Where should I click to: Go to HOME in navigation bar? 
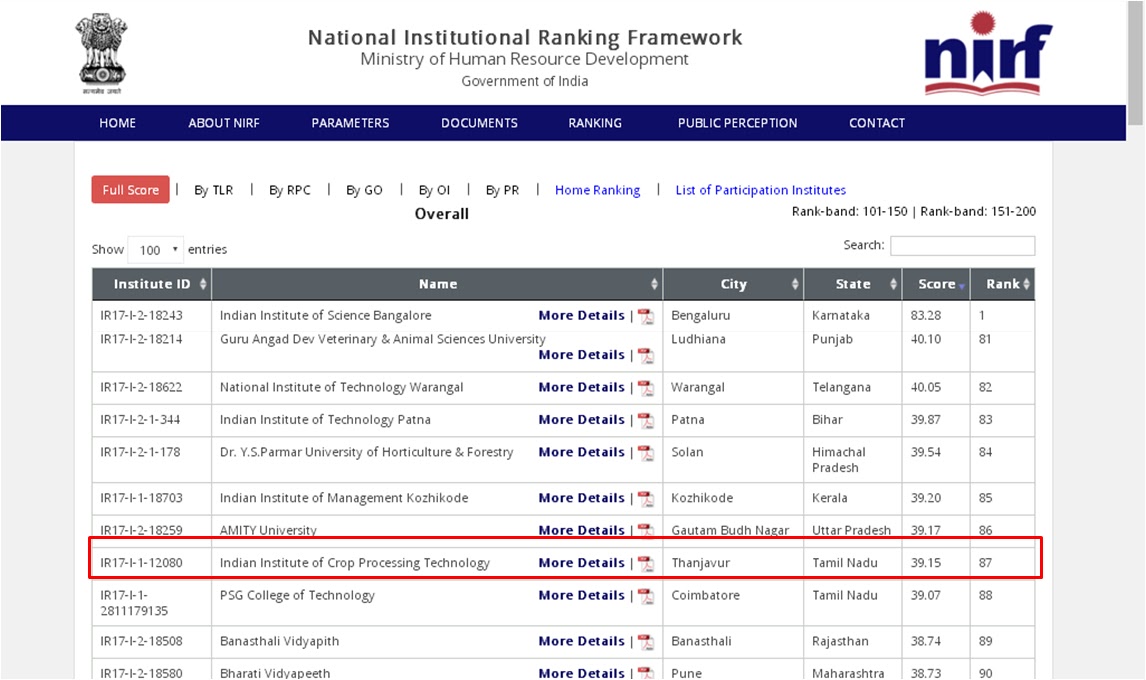(118, 123)
